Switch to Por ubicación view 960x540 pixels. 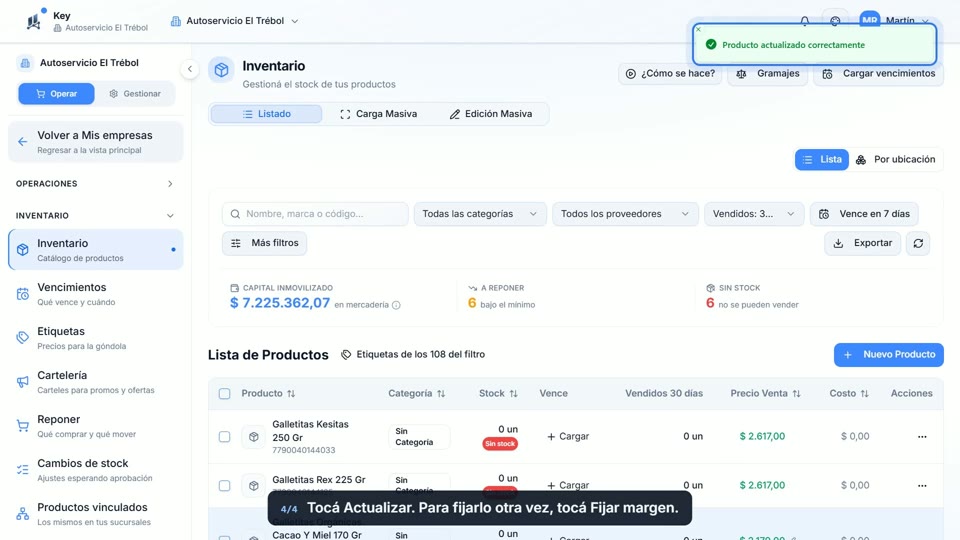[897, 160]
